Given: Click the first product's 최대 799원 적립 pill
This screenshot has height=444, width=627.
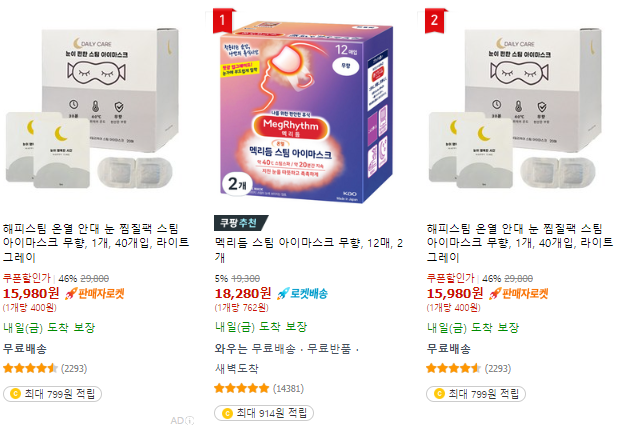Looking at the screenshot, I should point(52,394).
